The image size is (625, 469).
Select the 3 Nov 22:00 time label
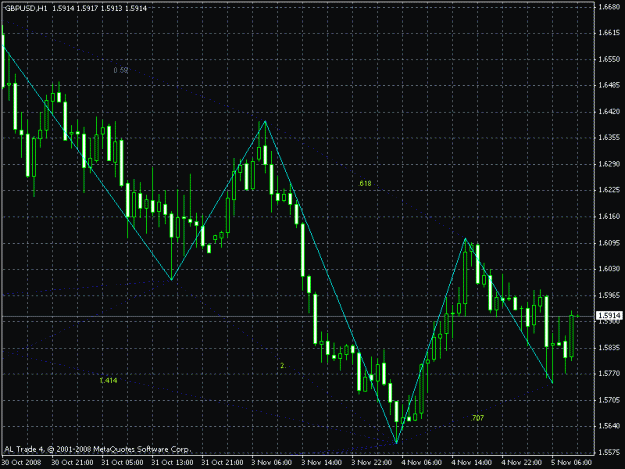pos(371,463)
